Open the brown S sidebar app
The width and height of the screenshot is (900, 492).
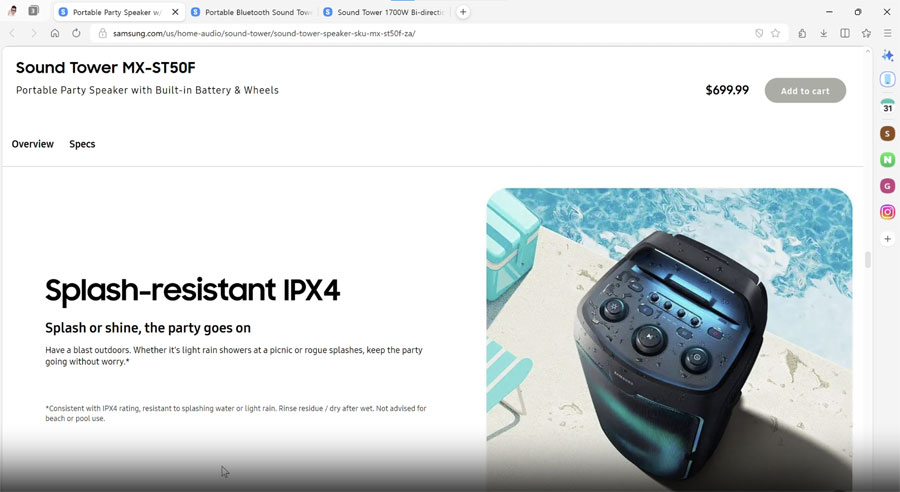pyautogui.click(x=887, y=133)
